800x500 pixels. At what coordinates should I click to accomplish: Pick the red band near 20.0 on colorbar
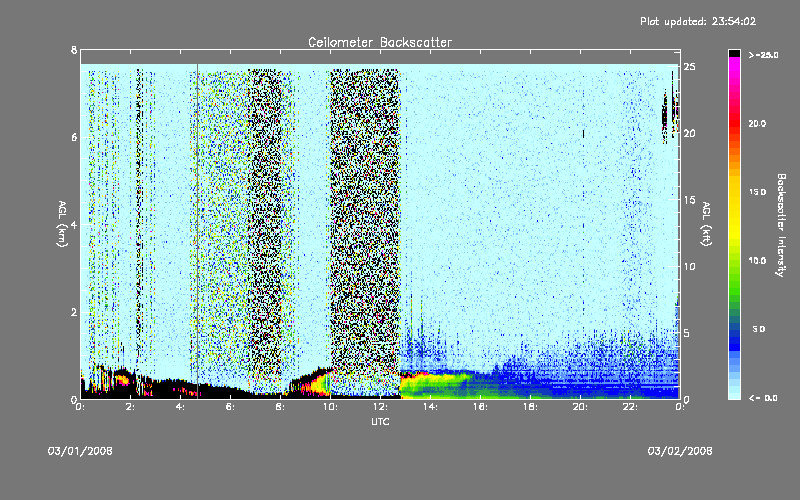734,122
